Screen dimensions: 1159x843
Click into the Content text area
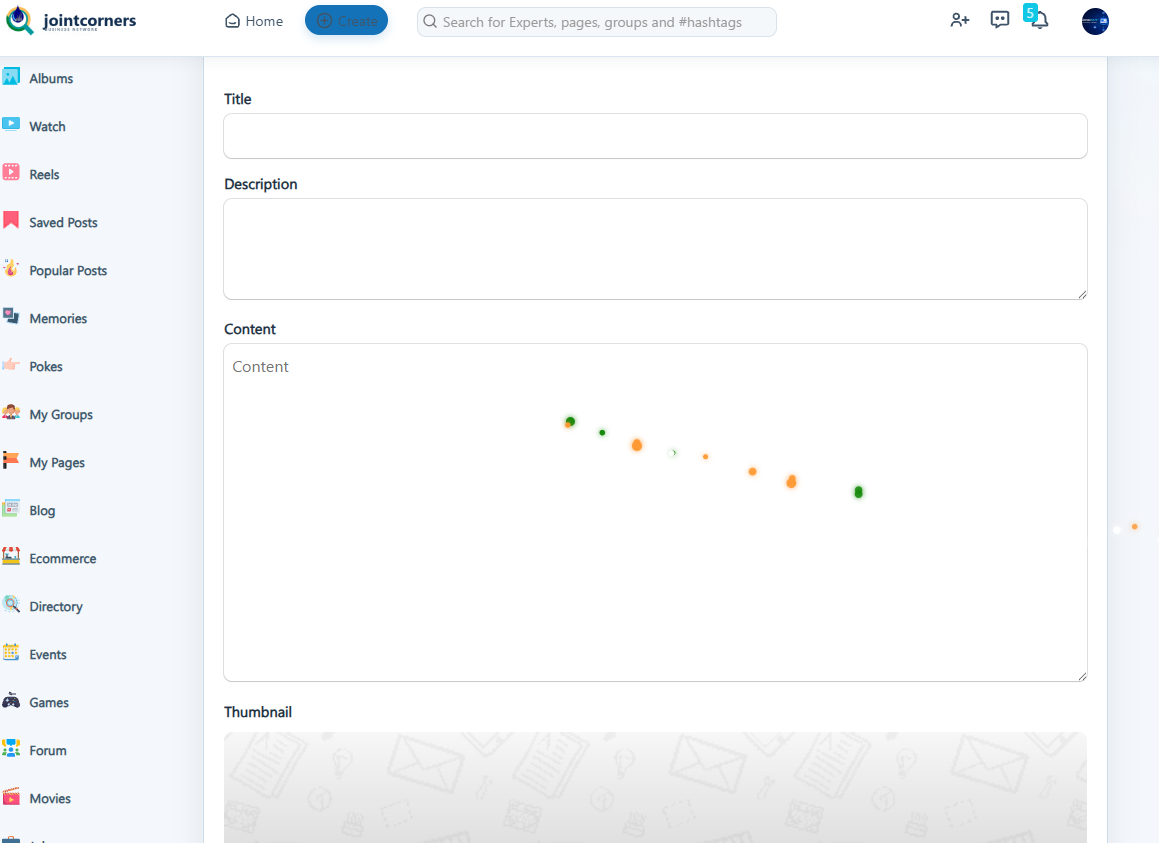coord(655,512)
